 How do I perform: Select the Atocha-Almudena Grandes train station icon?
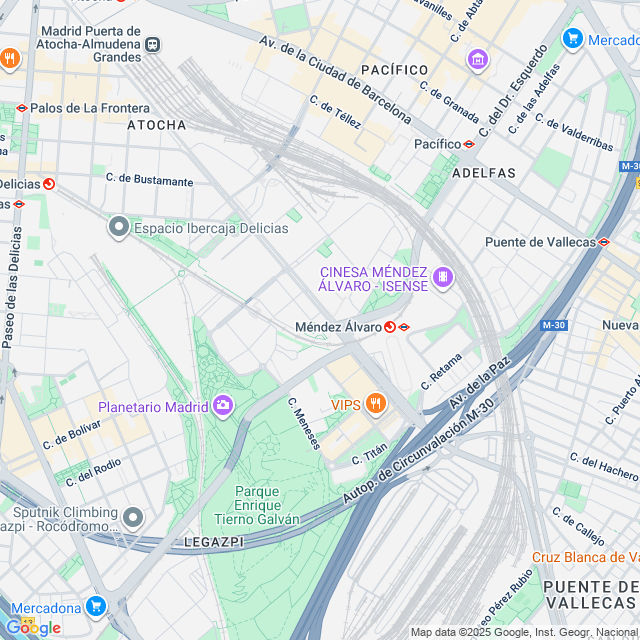tap(153, 44)
